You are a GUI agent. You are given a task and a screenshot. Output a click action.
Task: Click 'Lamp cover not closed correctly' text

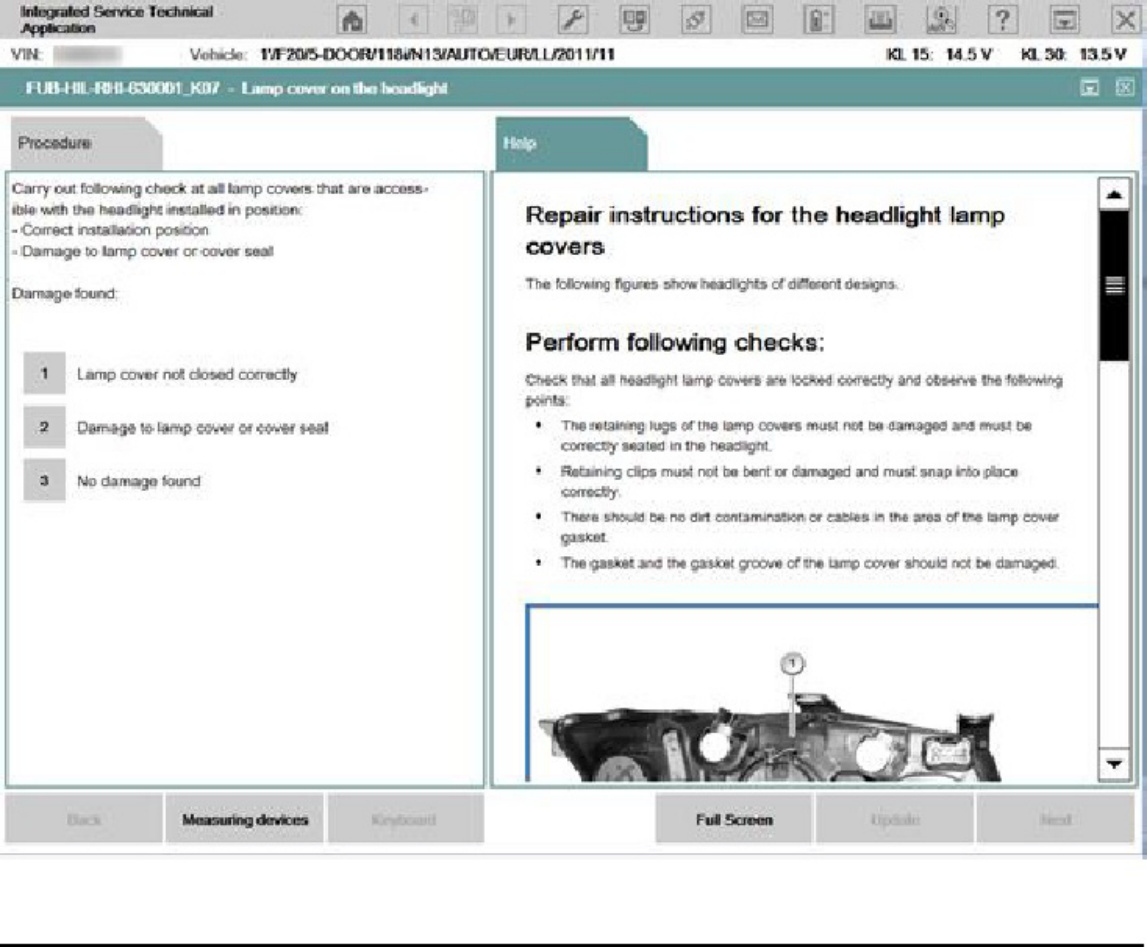pyautogui.click(x=187, y=374)
